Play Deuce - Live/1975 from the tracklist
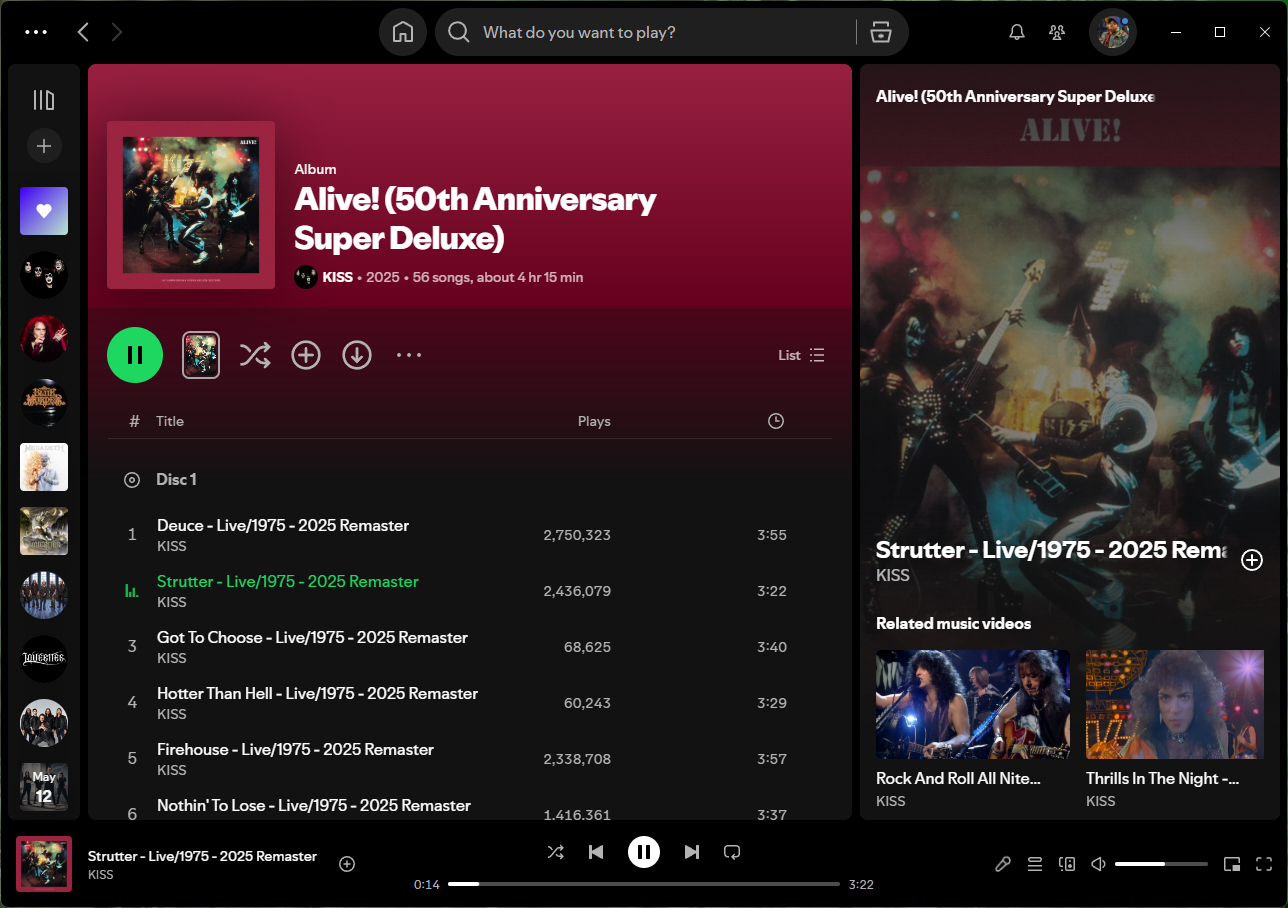The image size is (1288, 908). coord(281,525)
